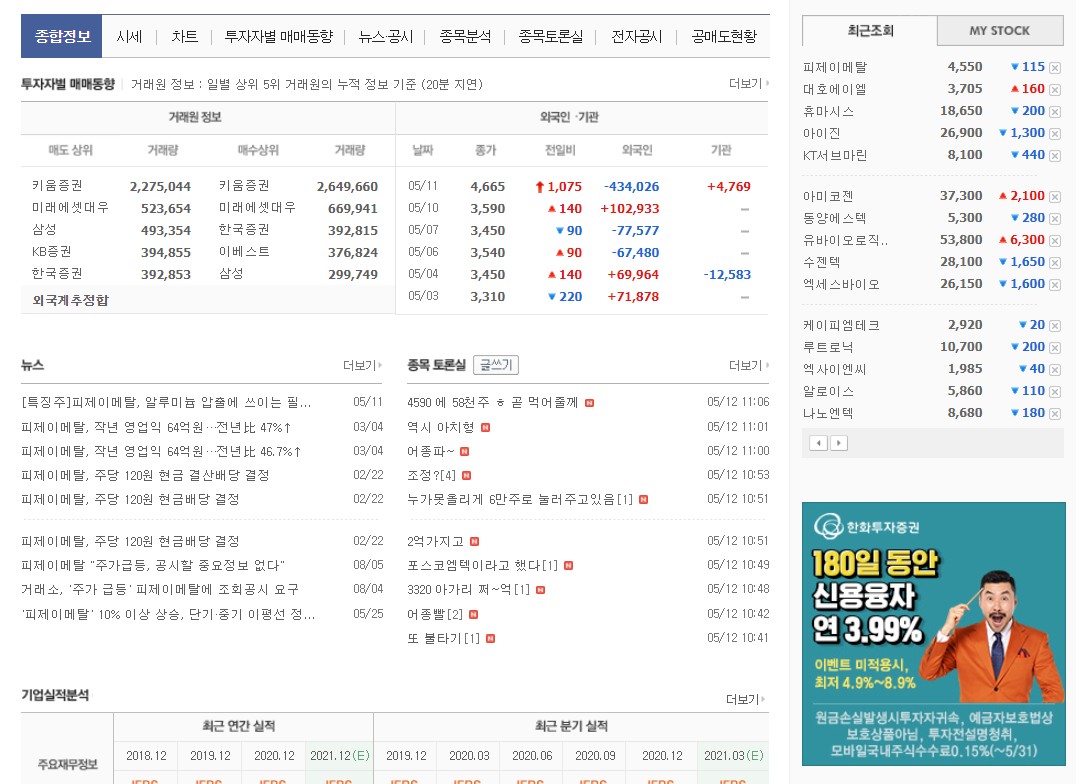Open post 포스코엠텍이라고 했다[1]
This screenshot has height=784, width=1091.
(482, 566)
